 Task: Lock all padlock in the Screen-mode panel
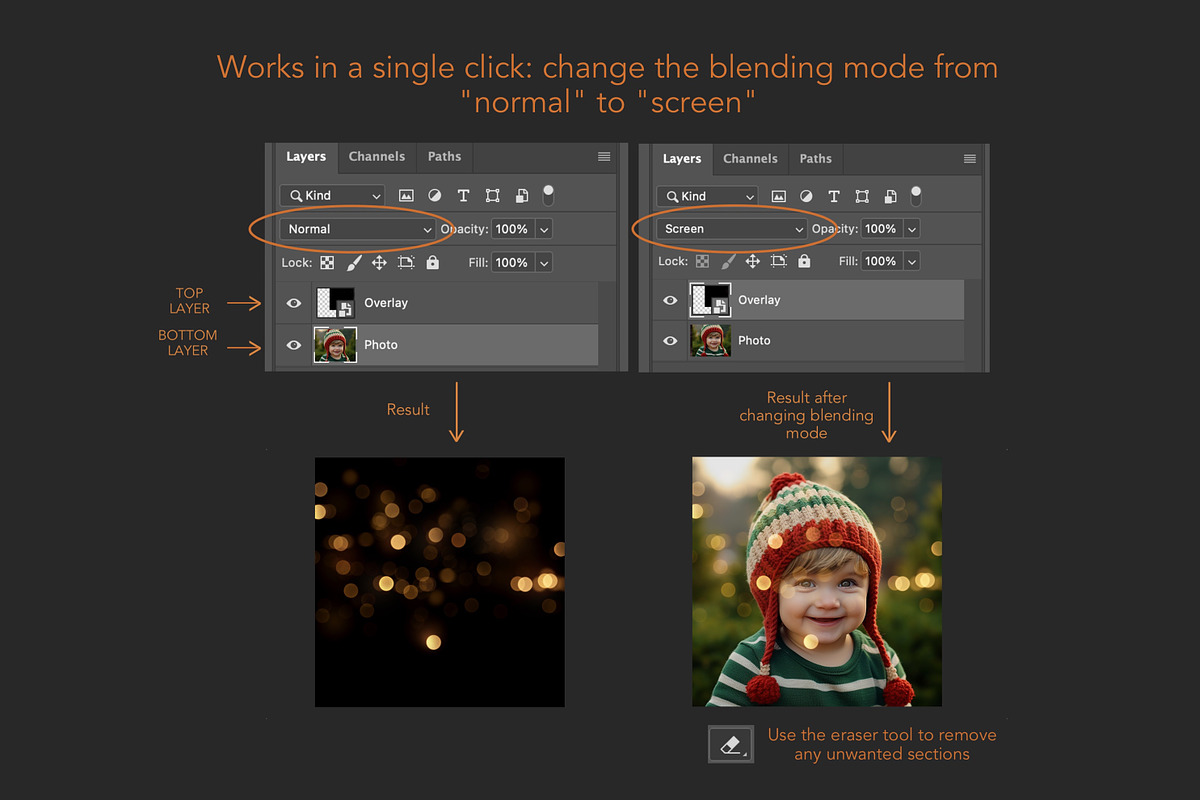(x=804, y=261)
